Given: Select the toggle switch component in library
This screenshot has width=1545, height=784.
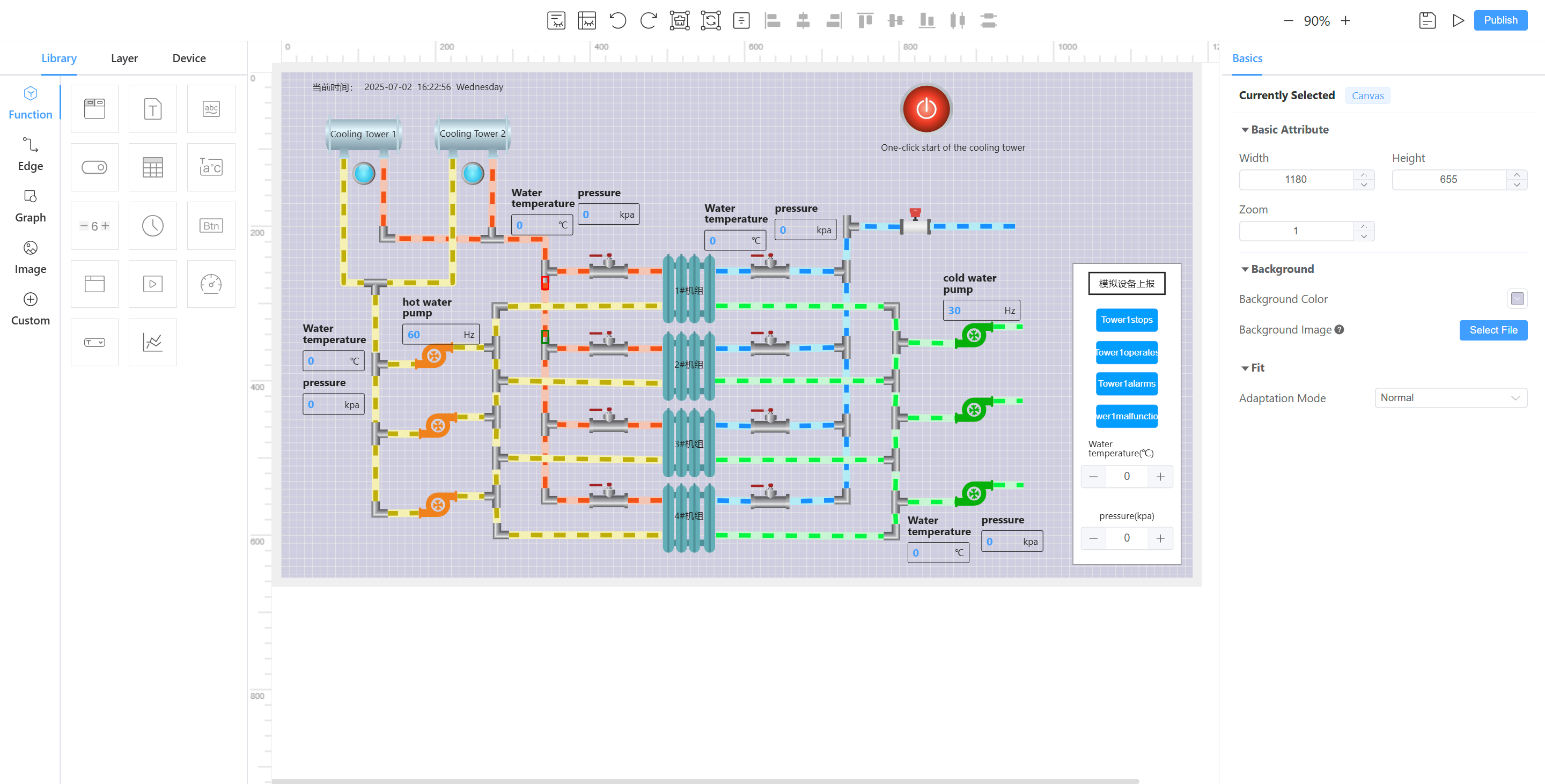Looking at the screenshot, I should click(x=94, y=167).
